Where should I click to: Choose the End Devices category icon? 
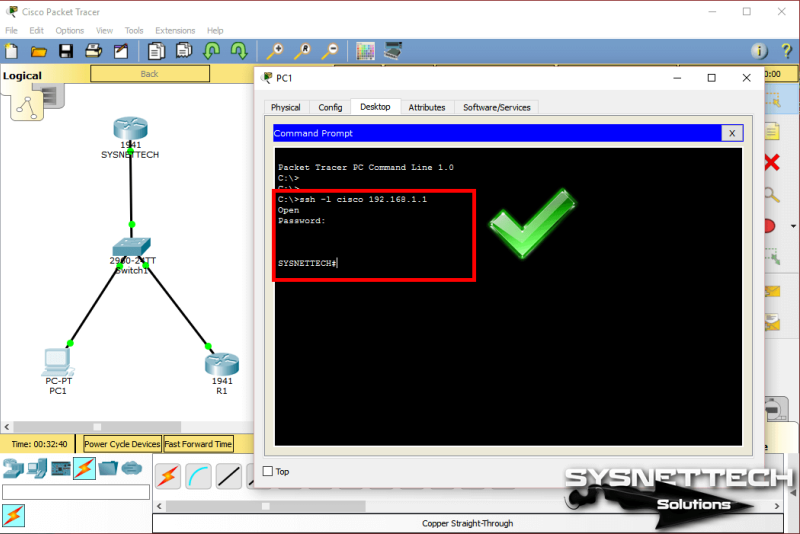click(x=37, y=468)
